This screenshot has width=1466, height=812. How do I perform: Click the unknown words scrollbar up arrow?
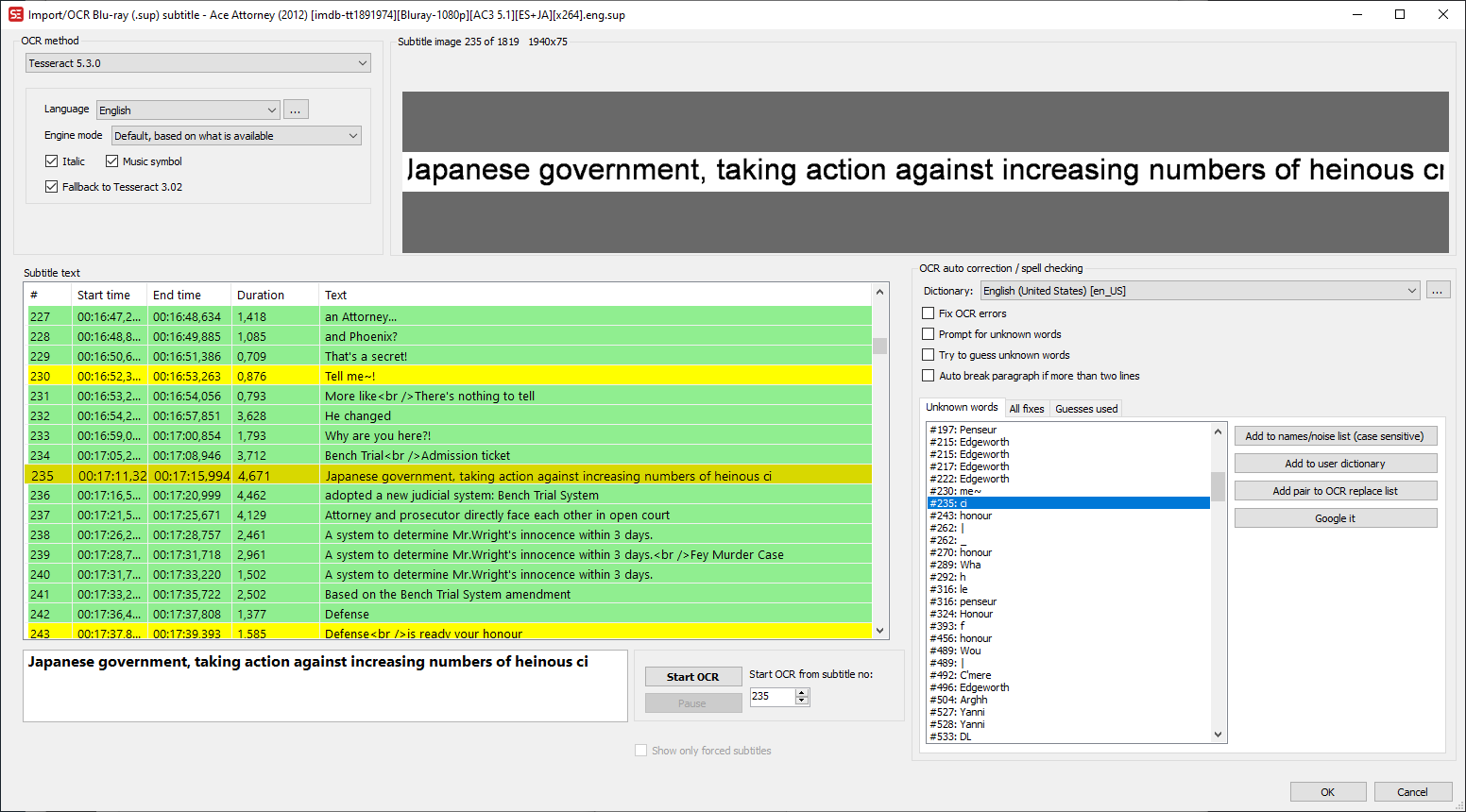click(1217, 431)
